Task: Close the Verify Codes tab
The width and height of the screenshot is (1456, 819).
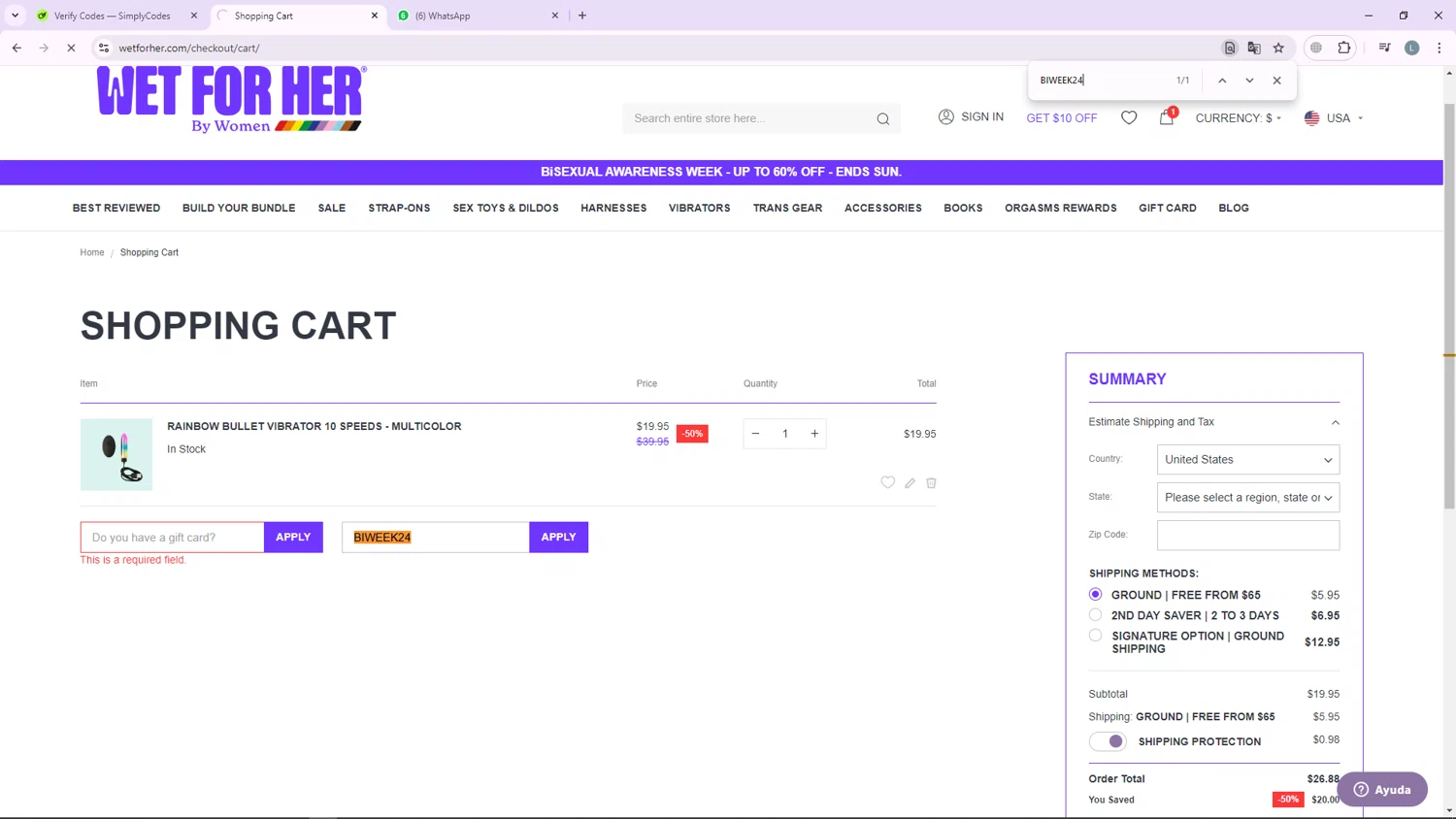Action: click(x=194, y=16)
